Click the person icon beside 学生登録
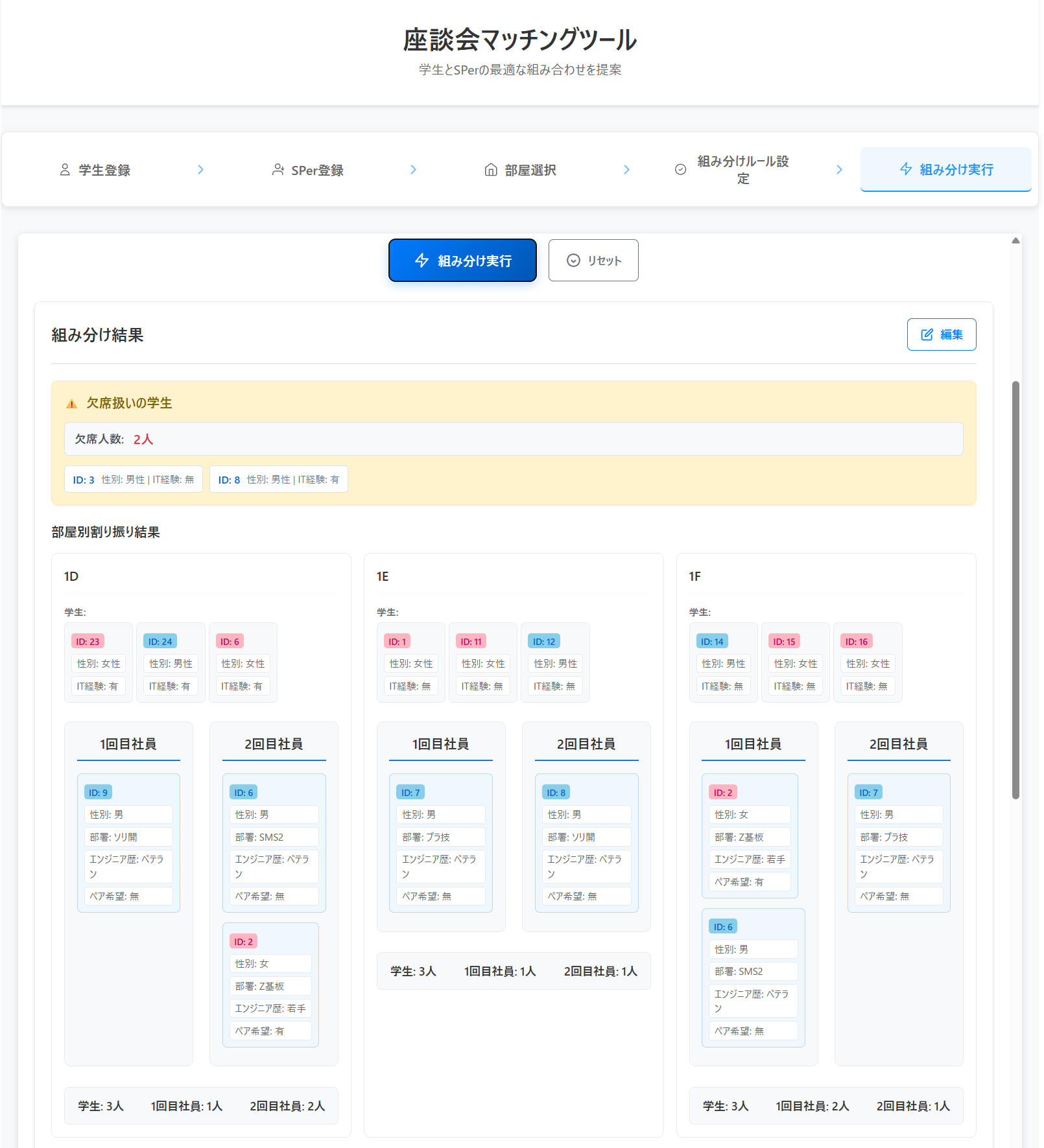 coord(65,170)
